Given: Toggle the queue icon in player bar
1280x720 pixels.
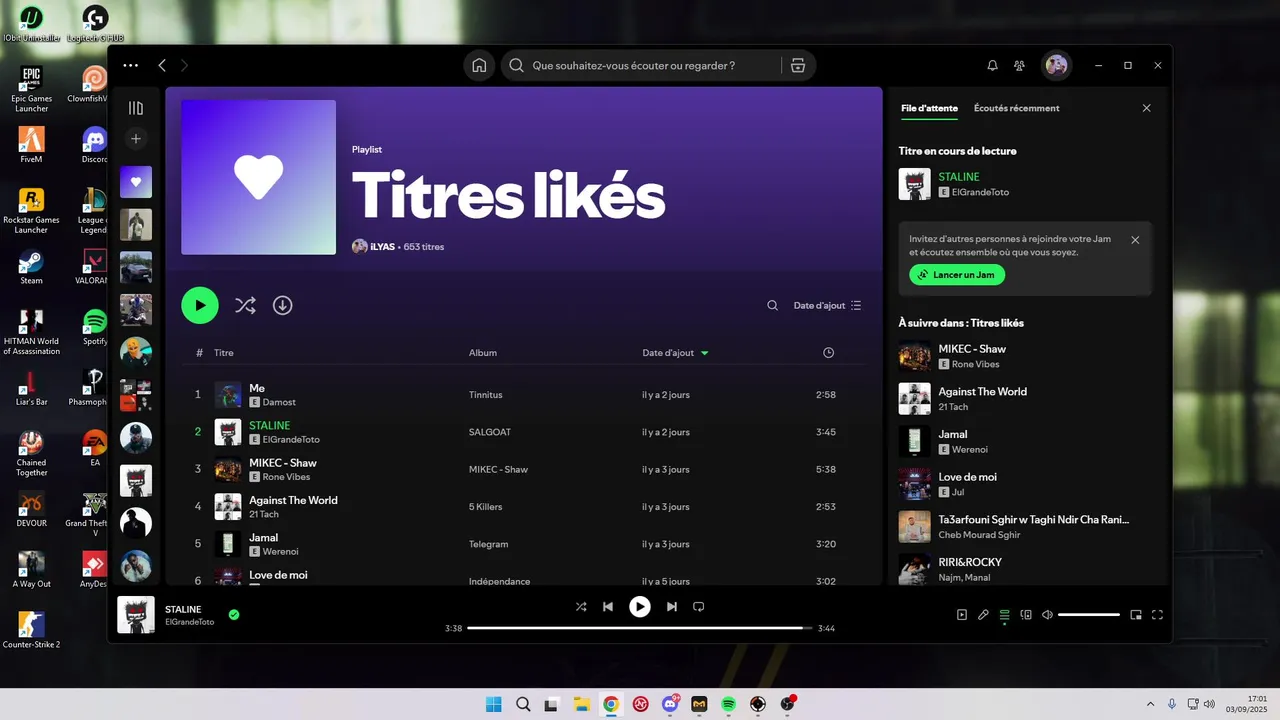Looking at the screenshot, I should coord(1005,615).
